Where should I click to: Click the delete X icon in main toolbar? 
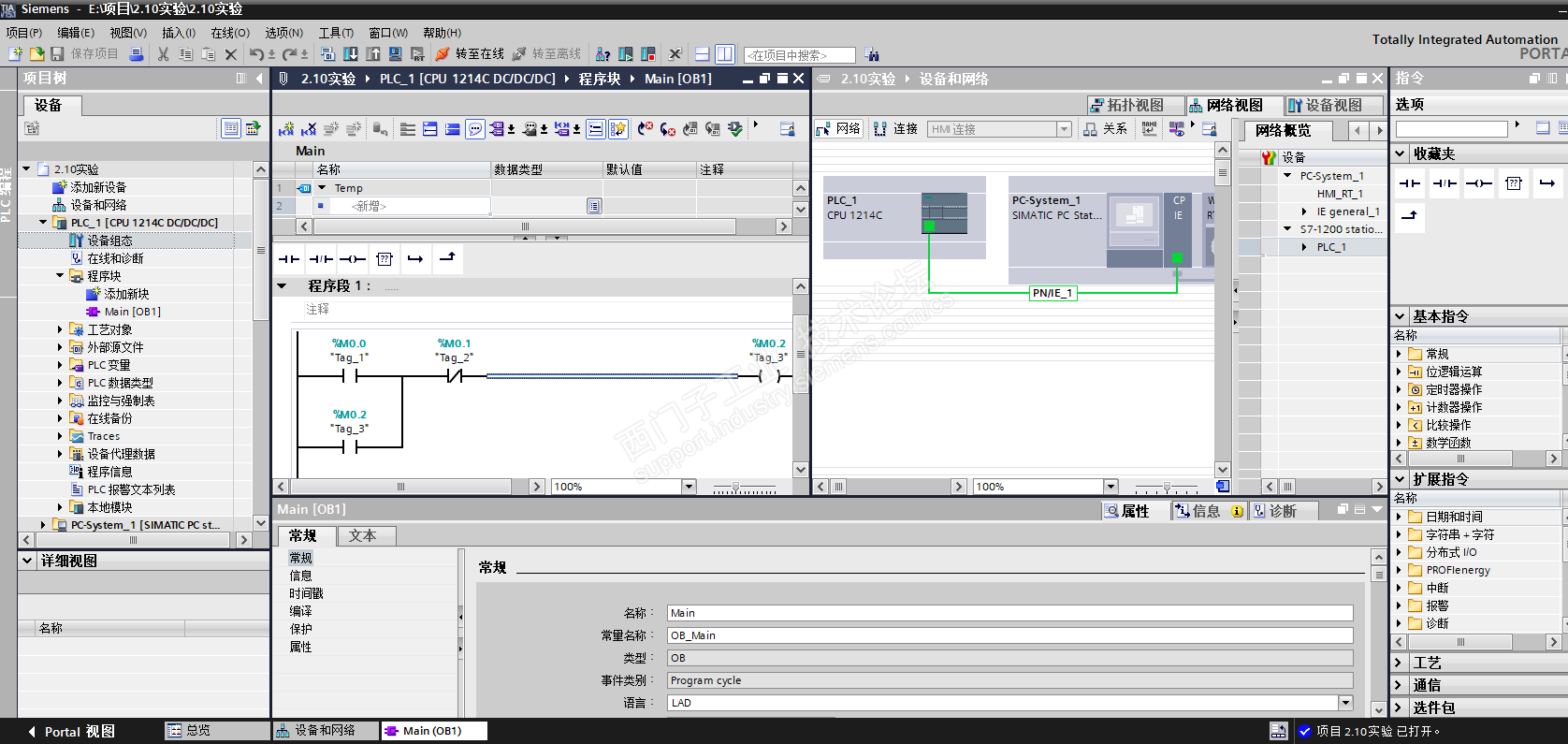(231, 54)
